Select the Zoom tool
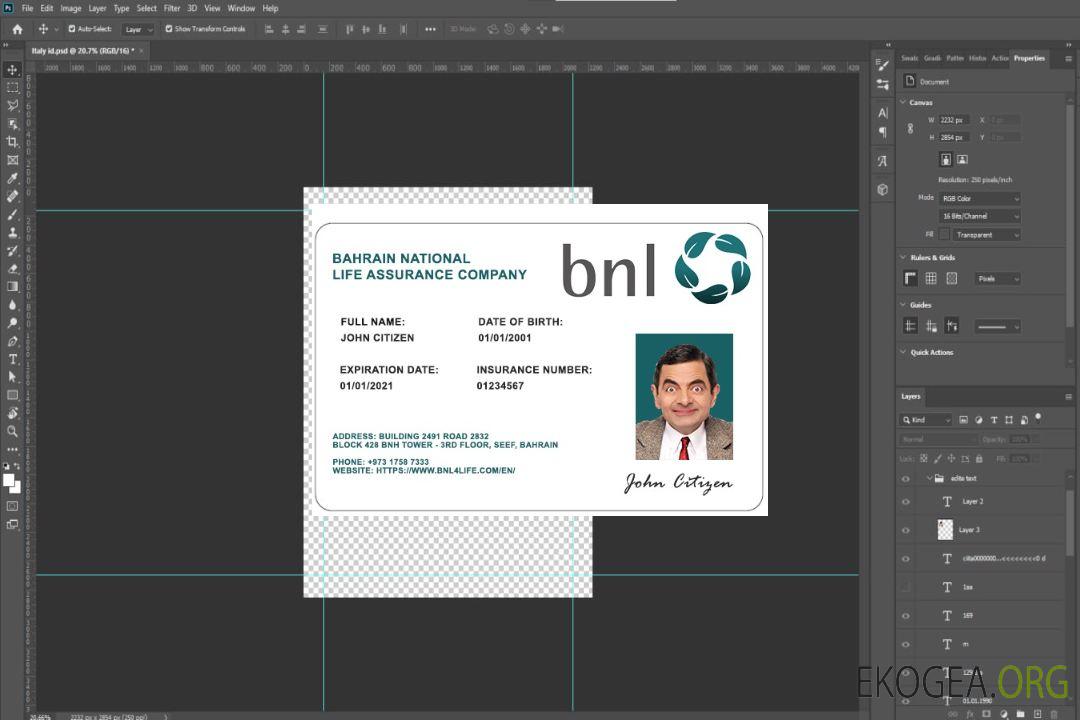 pyautogui.click(x=12, y=431)
